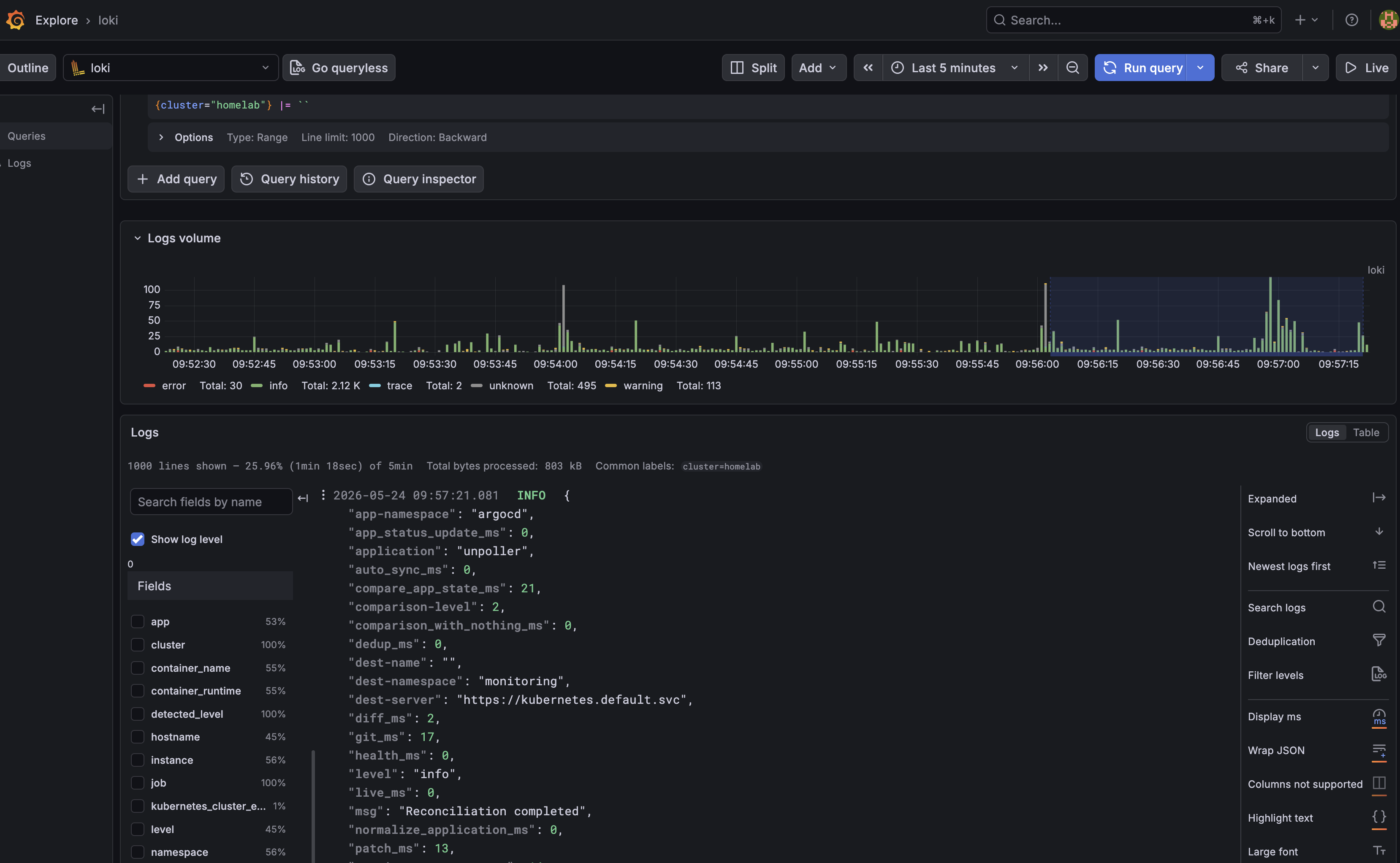Click the Share button

(x=1262, y=68)
